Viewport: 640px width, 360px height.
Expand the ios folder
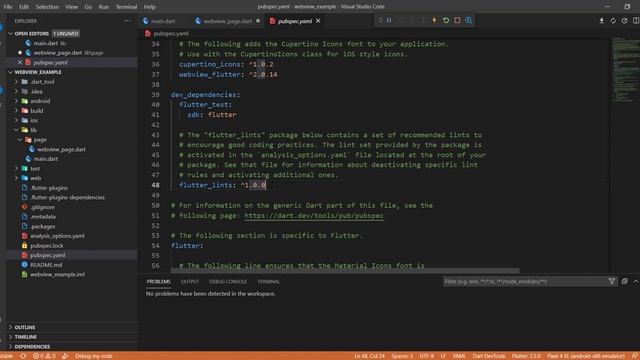coord(34,120)
